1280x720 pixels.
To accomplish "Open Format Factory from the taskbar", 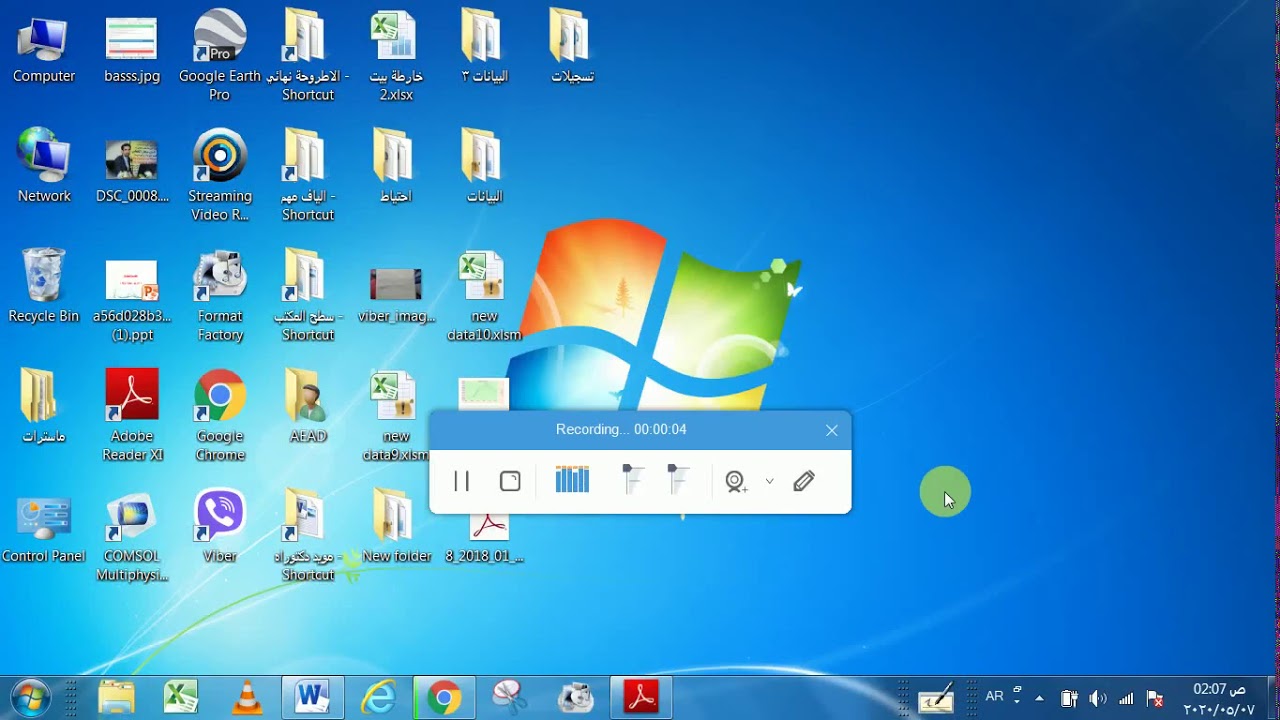I will 576,697.
